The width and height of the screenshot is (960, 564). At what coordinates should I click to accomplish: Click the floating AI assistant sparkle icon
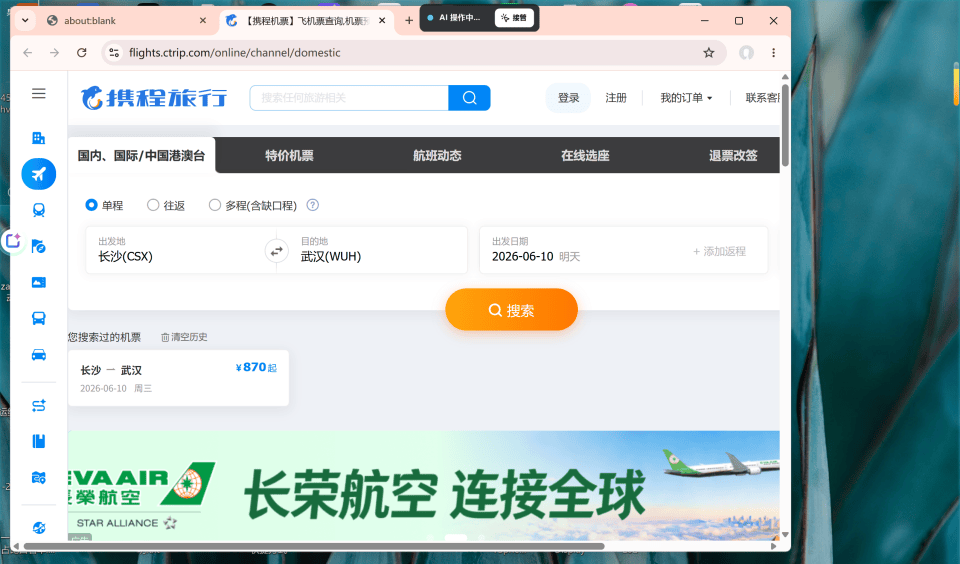[13, 241]
